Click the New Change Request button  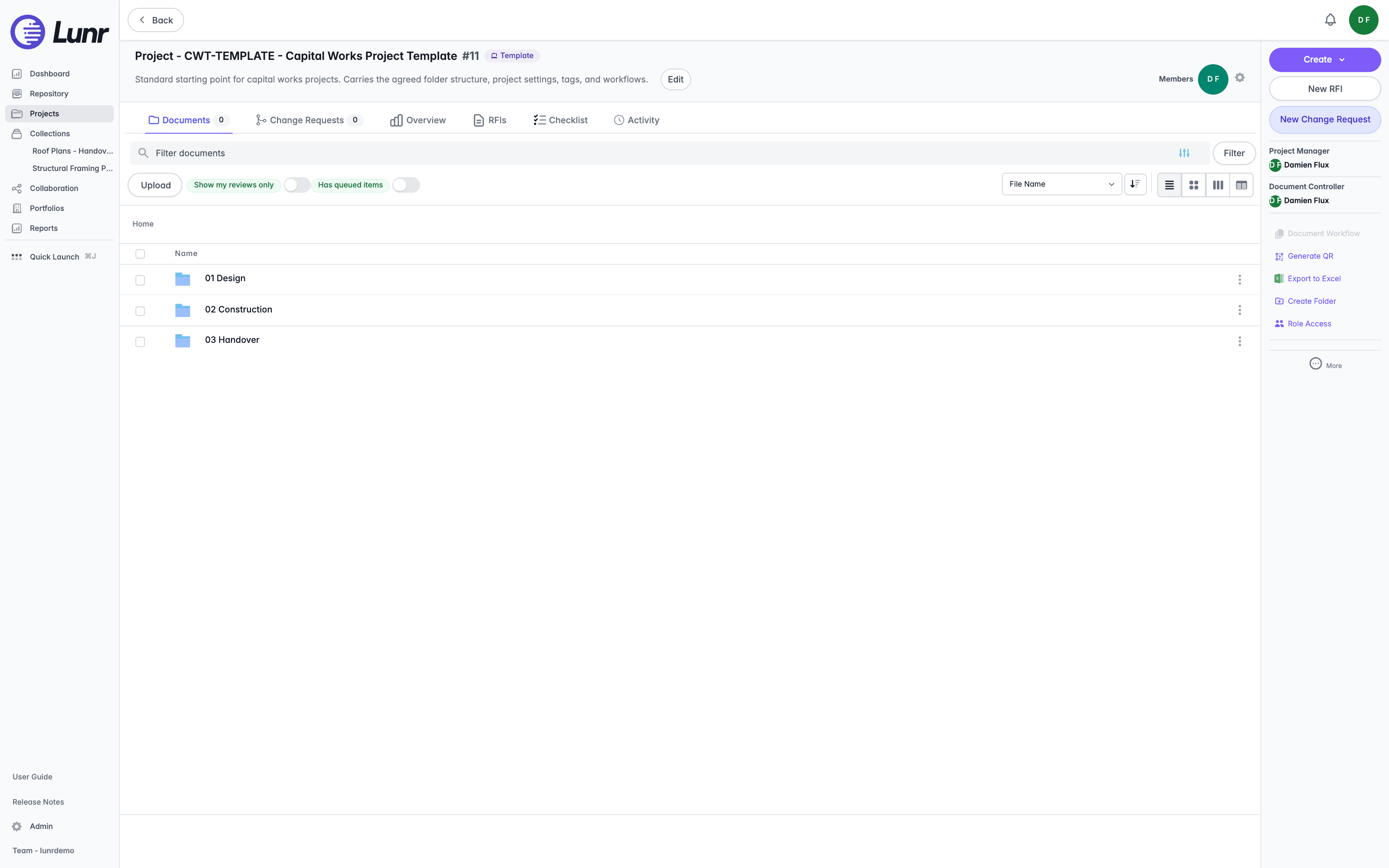coord(1325,119)
